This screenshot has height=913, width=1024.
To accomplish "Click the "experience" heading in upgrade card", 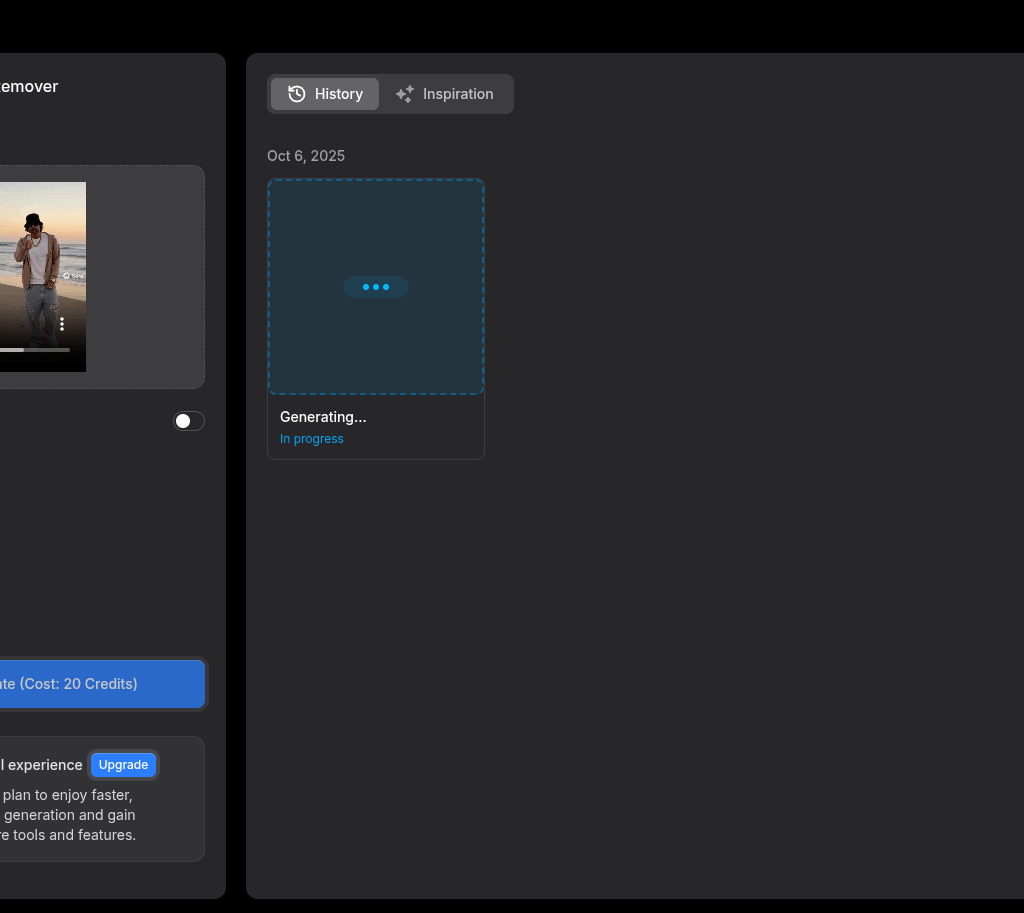I will pyautogui.click(x=43, y=765).
